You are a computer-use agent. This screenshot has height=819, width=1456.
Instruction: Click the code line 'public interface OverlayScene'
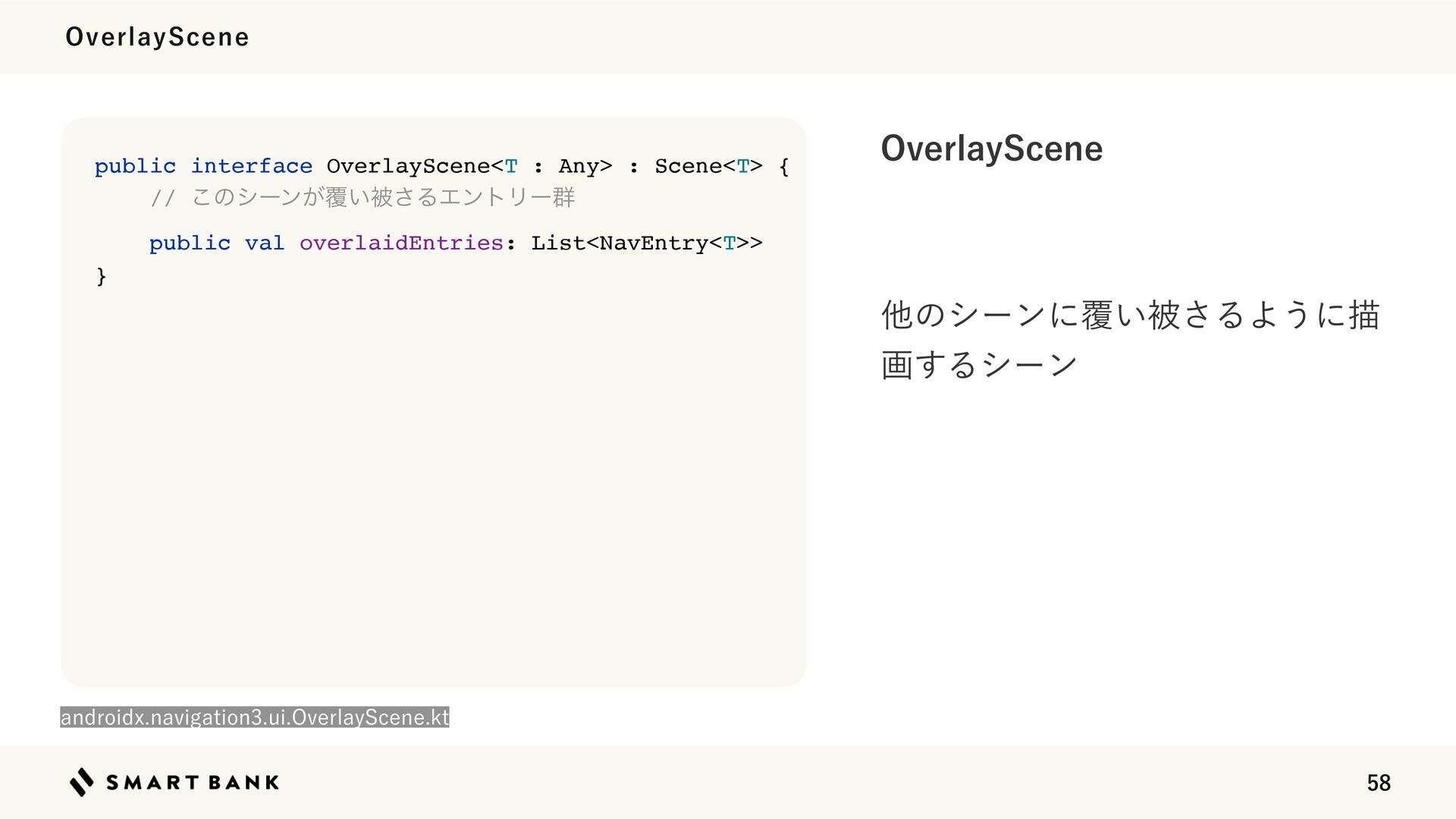coord(441,166)
